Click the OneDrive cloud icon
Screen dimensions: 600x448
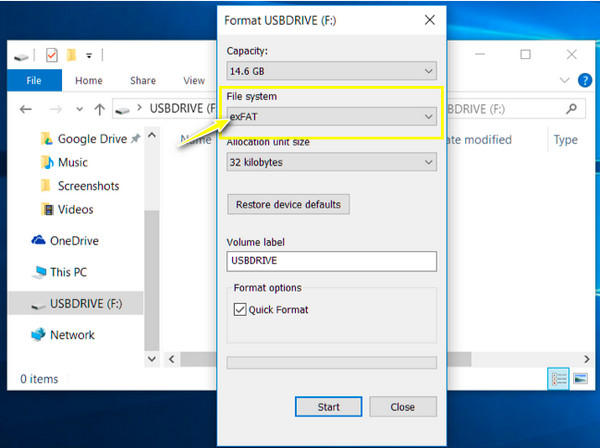pyautogui.click(x=38, y=240)
